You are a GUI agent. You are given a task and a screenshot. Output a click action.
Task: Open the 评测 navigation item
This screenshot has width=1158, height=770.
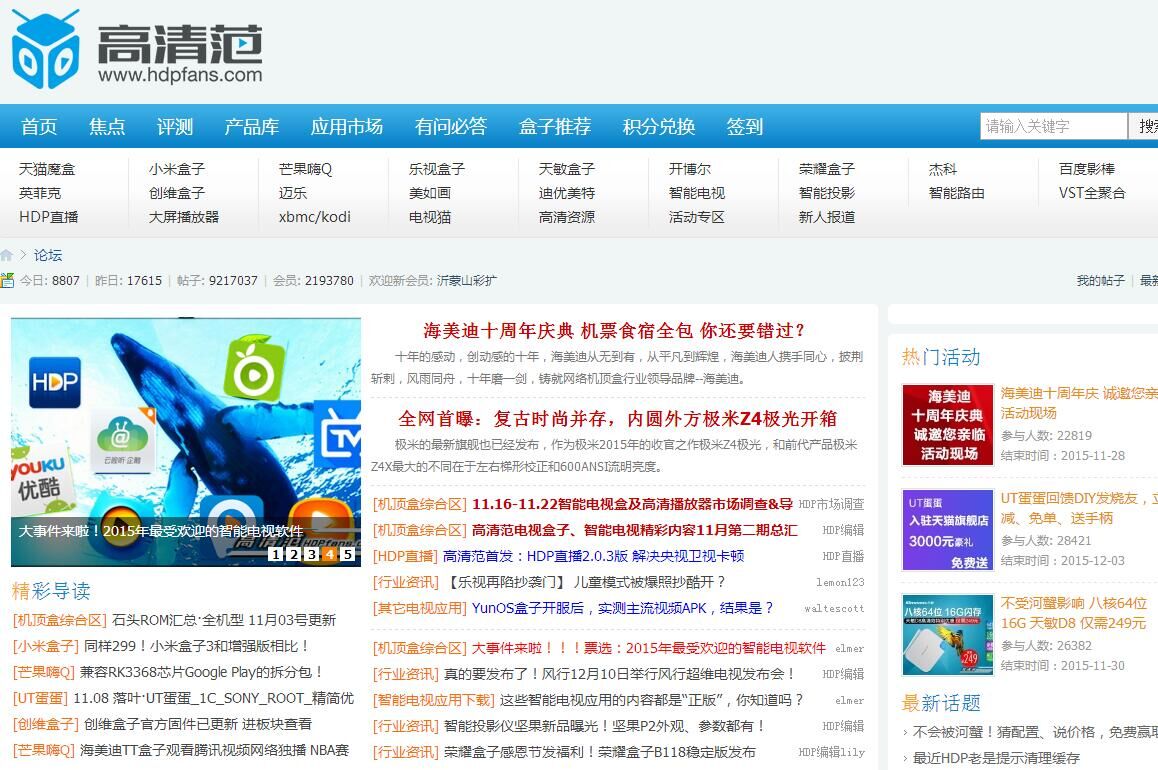175,127
